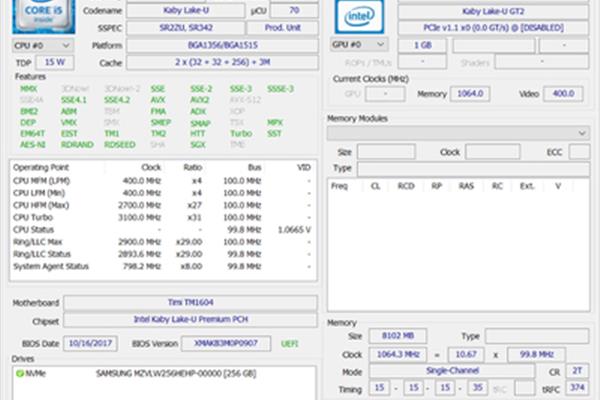Click the SSE4.1 feature label
The width and height of the screenshot is (600, 400).
74,100
